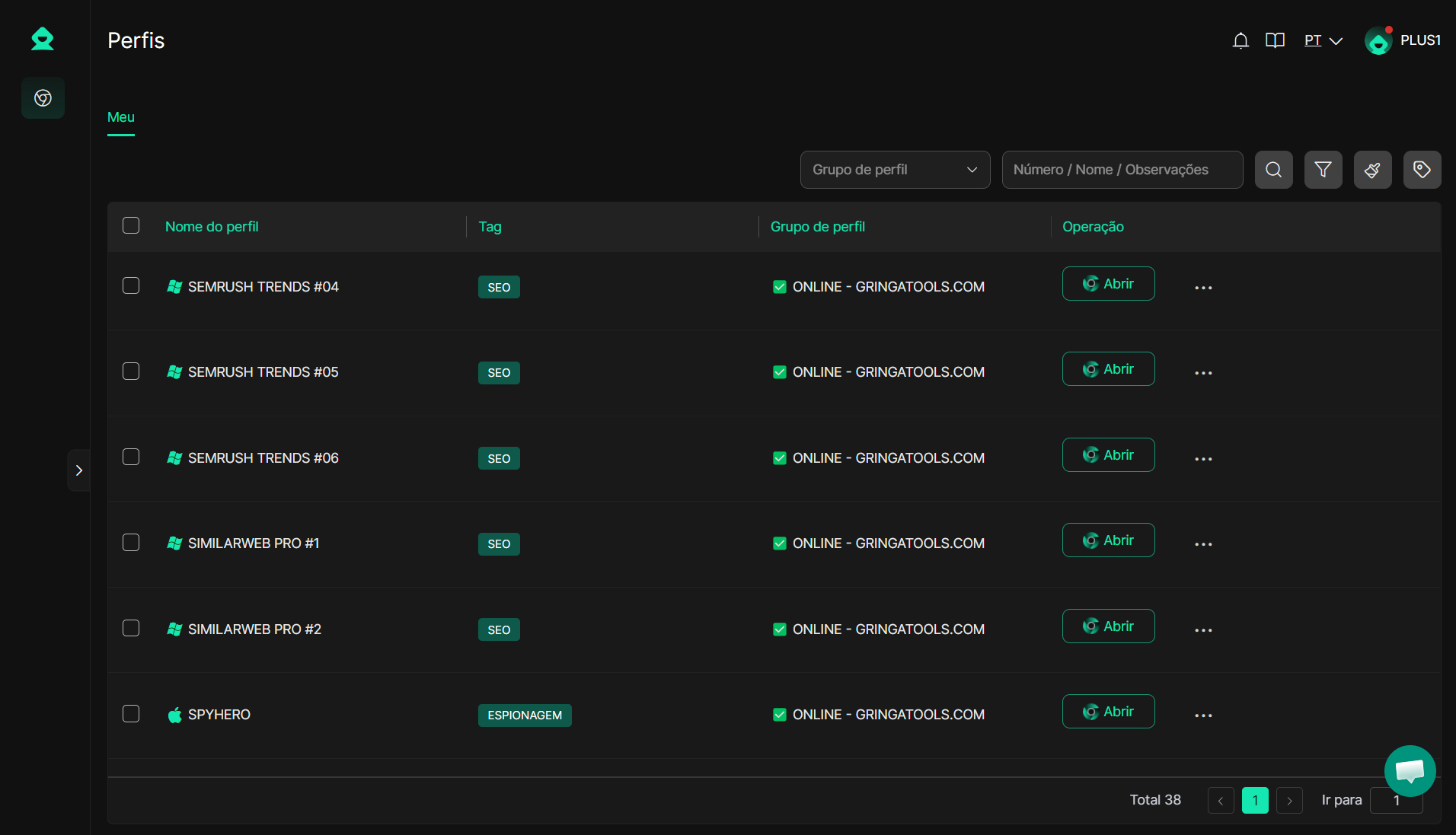Open more options for SIMILARWEB PRO #2
The height and width of the screenshot is (835, 1456).
pyautogui.click(x=1203, y=630)
